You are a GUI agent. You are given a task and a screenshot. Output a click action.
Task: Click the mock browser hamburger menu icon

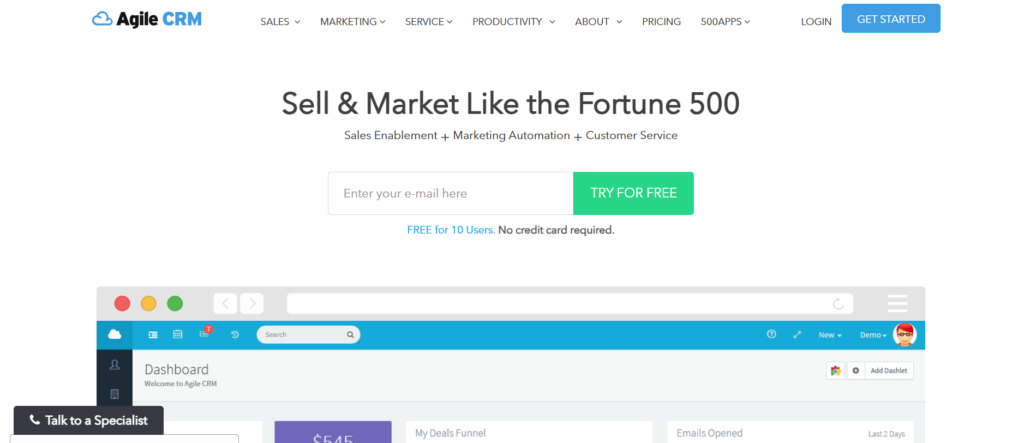(x=897, y=303)
